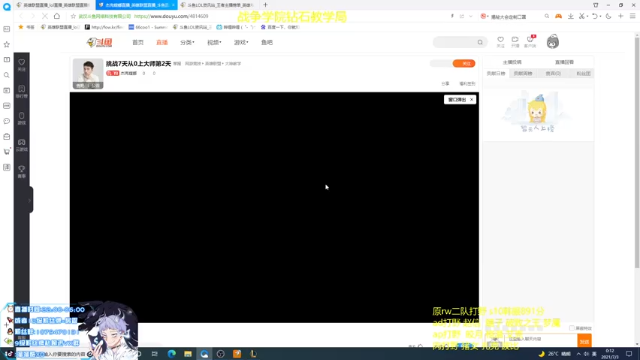Open the Douyu logo homepage link
This screenshot has height=360, width=640.
click(x=99, y=42)
